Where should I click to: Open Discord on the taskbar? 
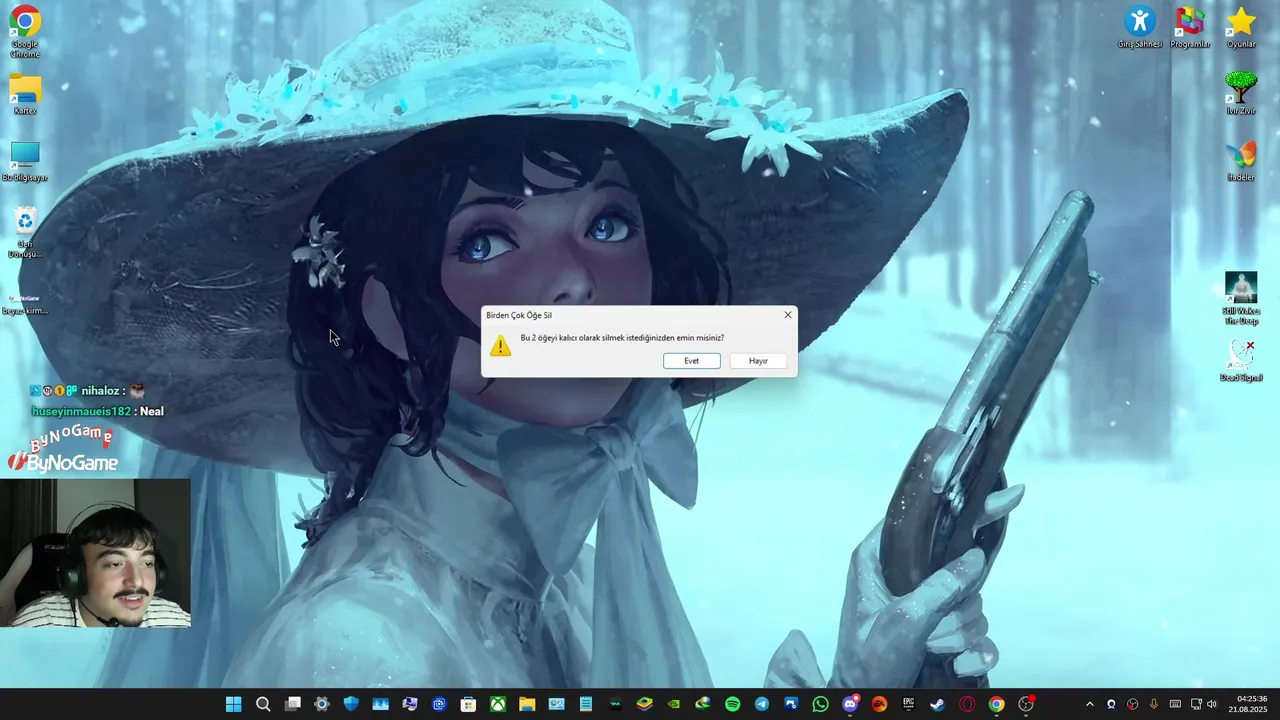pyautogui.click(x=850, y=704)
